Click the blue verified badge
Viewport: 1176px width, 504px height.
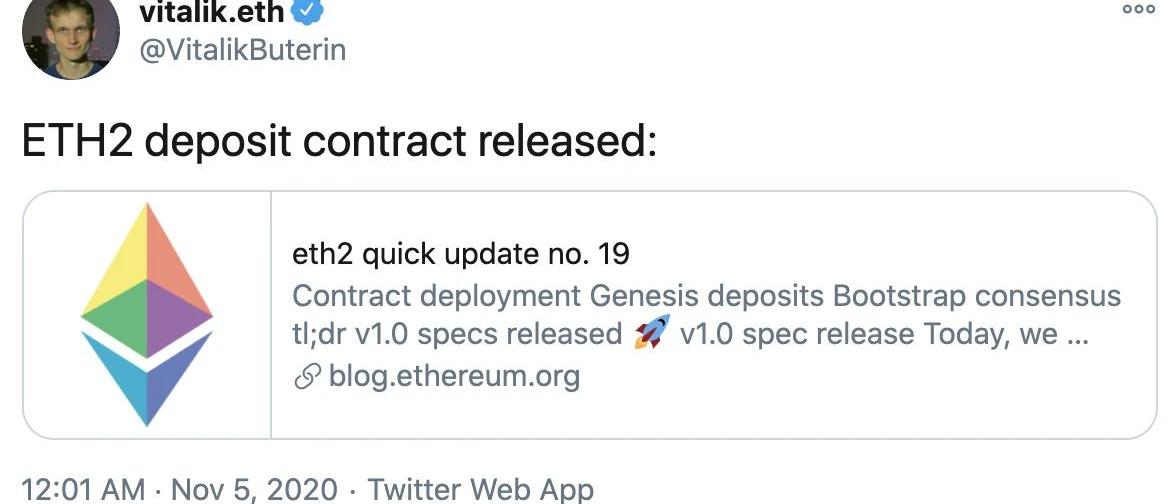coord(307,10)
